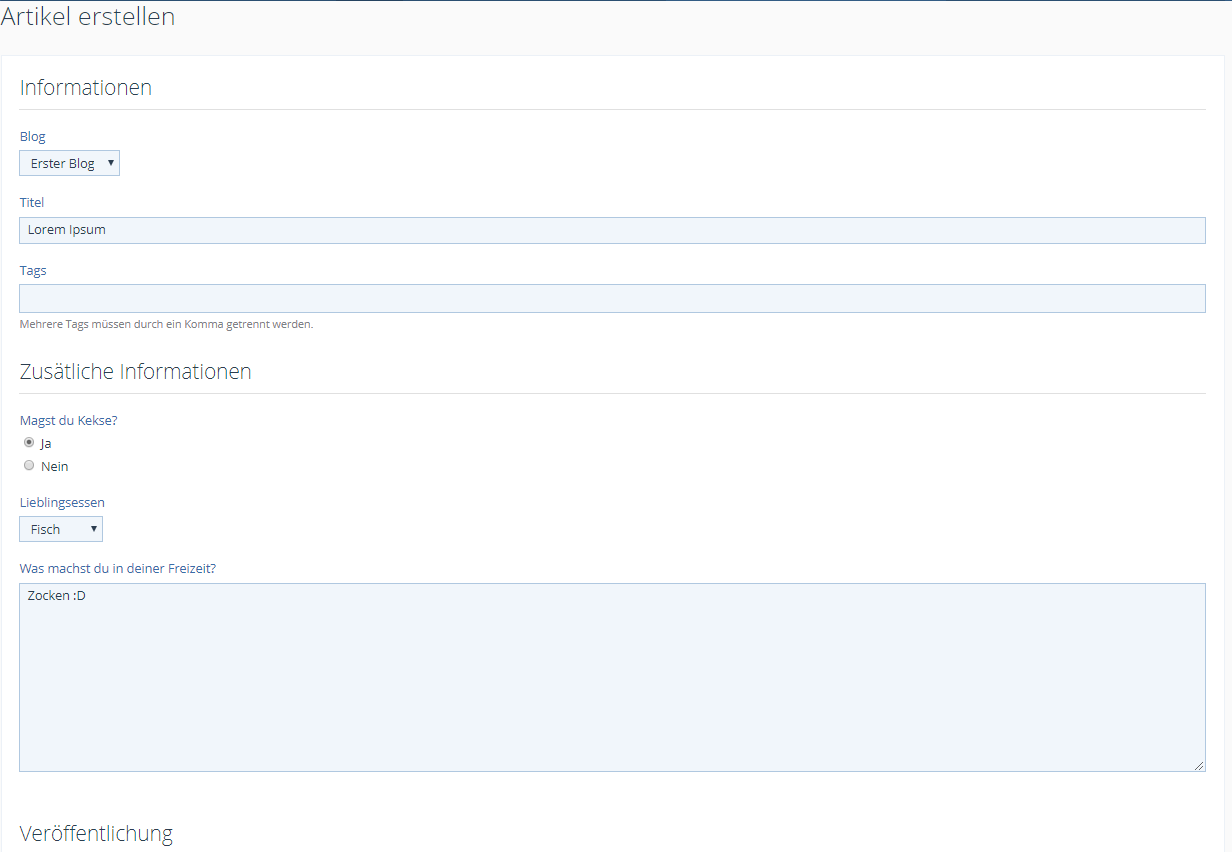Click the Tags field label
This screenshot has width=1232, height=852.
[33, 271]
